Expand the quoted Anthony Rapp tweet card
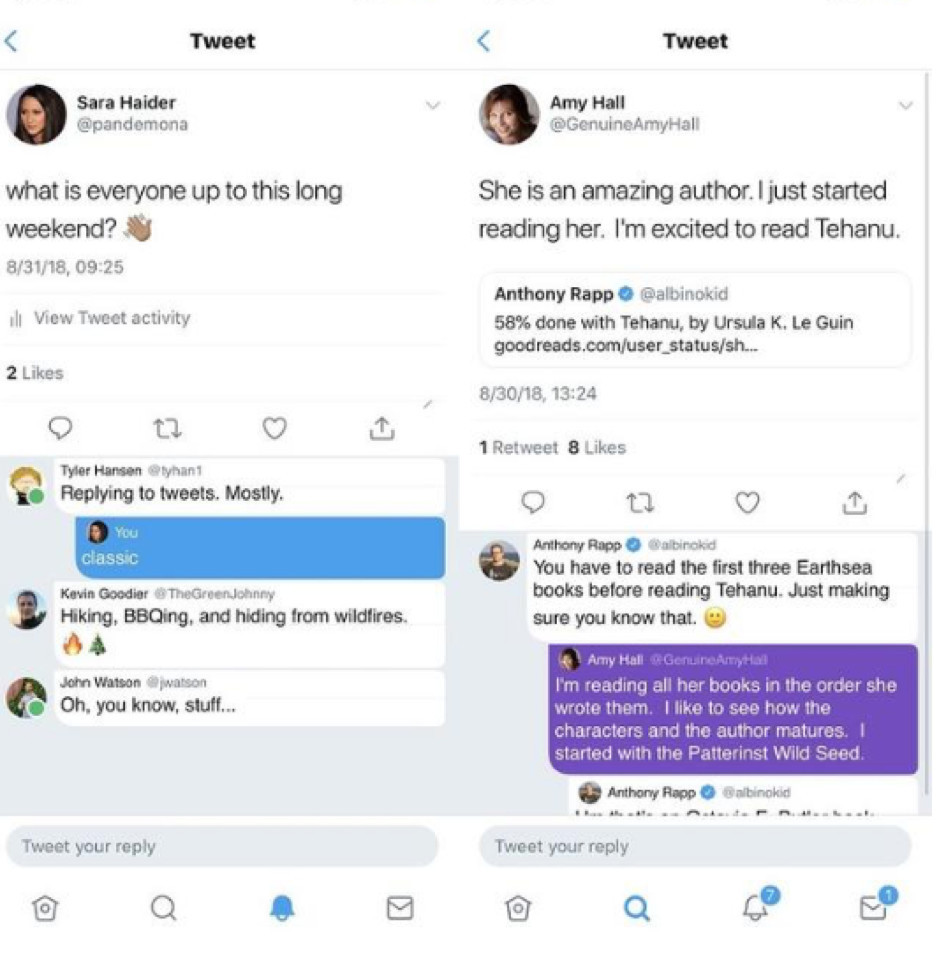939x959 pixels. coord(696,320)
